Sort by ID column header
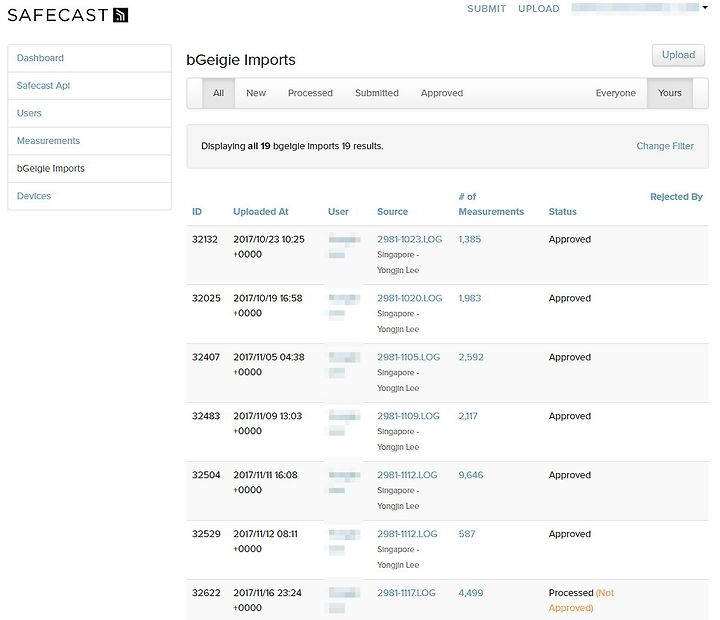 tap(197, 212)
